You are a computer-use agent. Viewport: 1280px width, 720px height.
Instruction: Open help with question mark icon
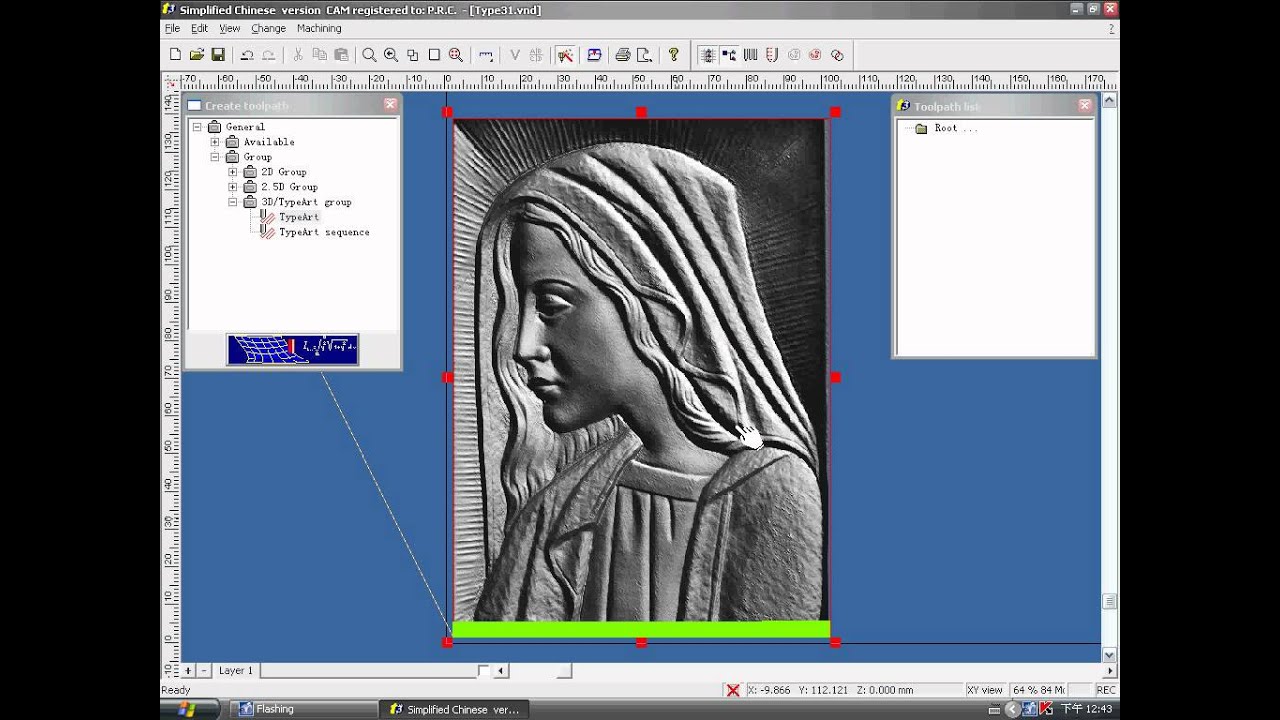click(x=673, y=55)
